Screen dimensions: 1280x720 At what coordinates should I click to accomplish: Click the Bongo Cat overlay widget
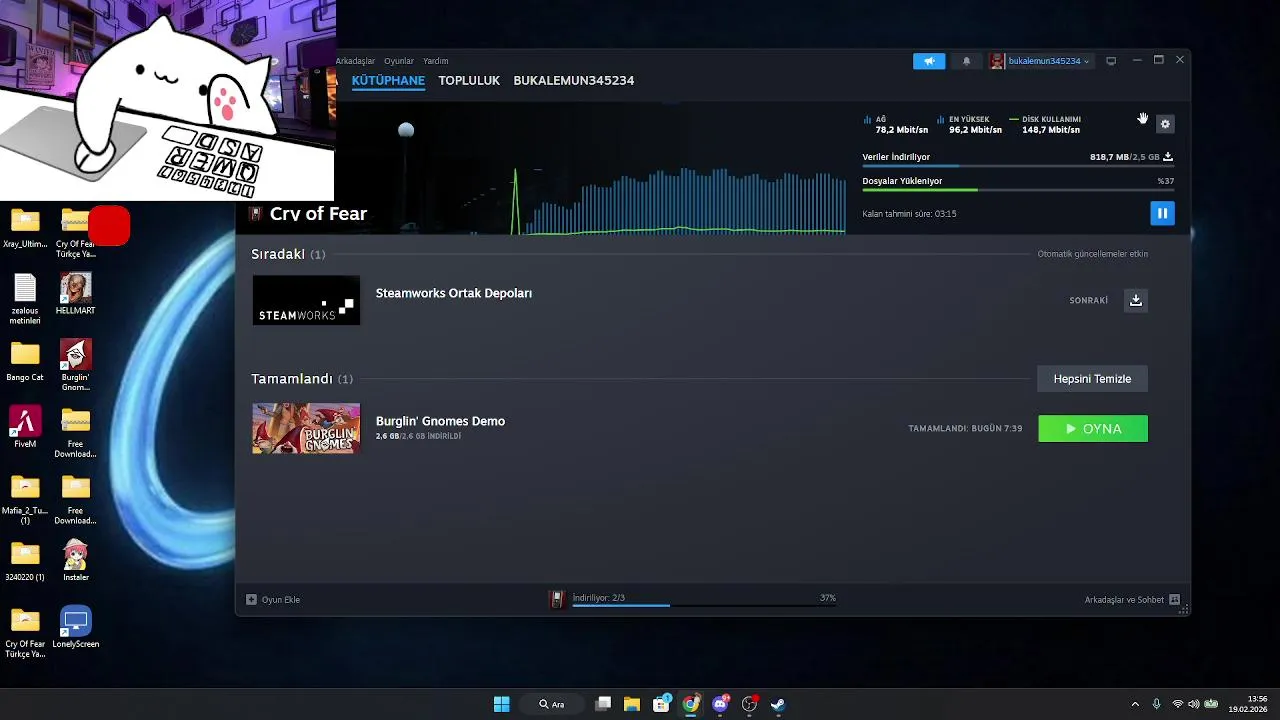pyautogui.click(x=167, y=100)
